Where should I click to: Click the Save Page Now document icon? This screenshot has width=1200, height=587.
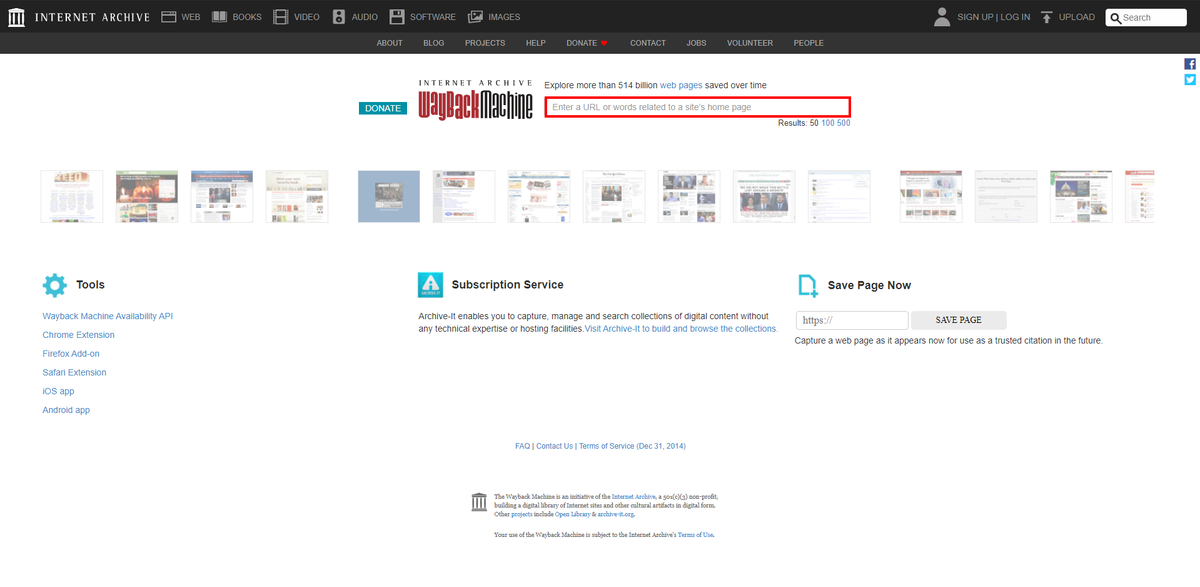[808, 285]
